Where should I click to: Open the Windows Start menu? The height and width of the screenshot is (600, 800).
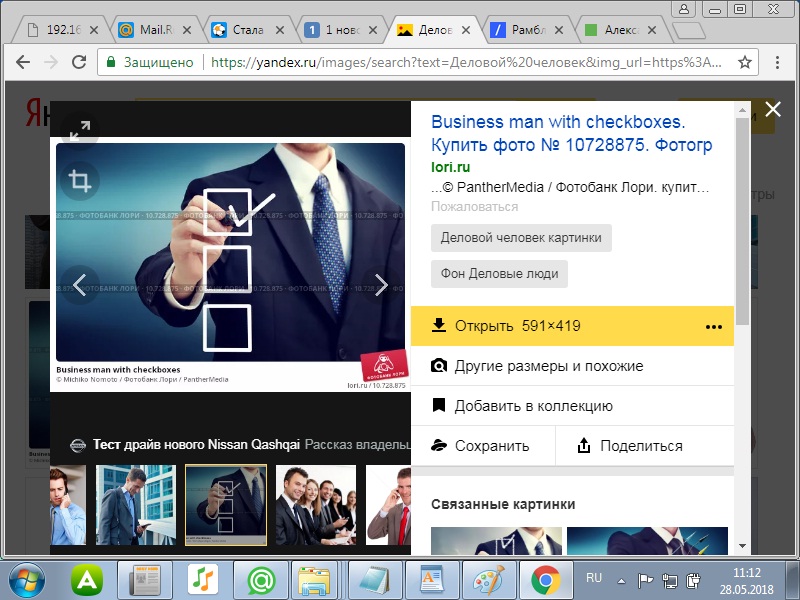pos(27,580)
